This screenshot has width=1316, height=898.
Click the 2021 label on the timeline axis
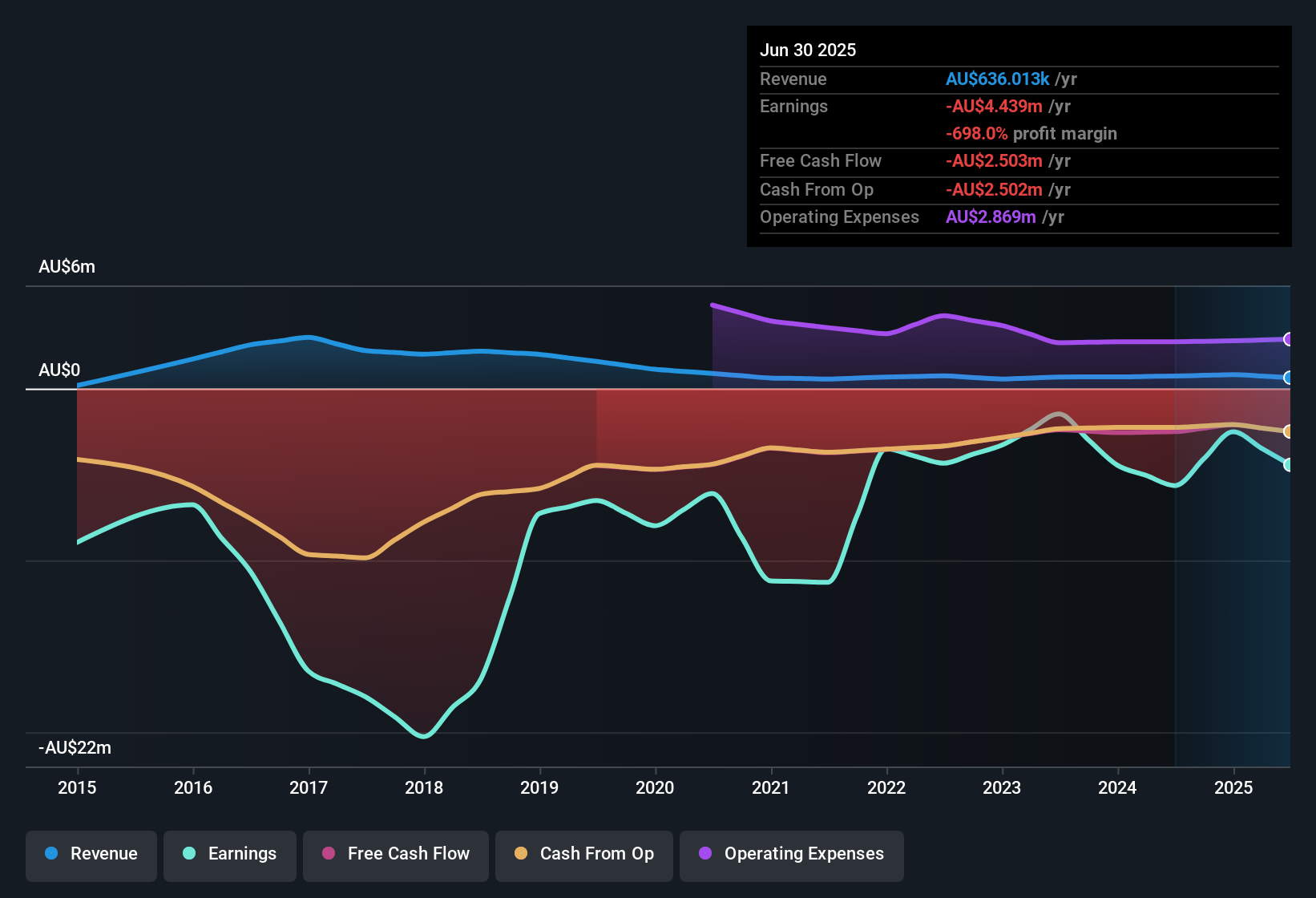point(771,788)
